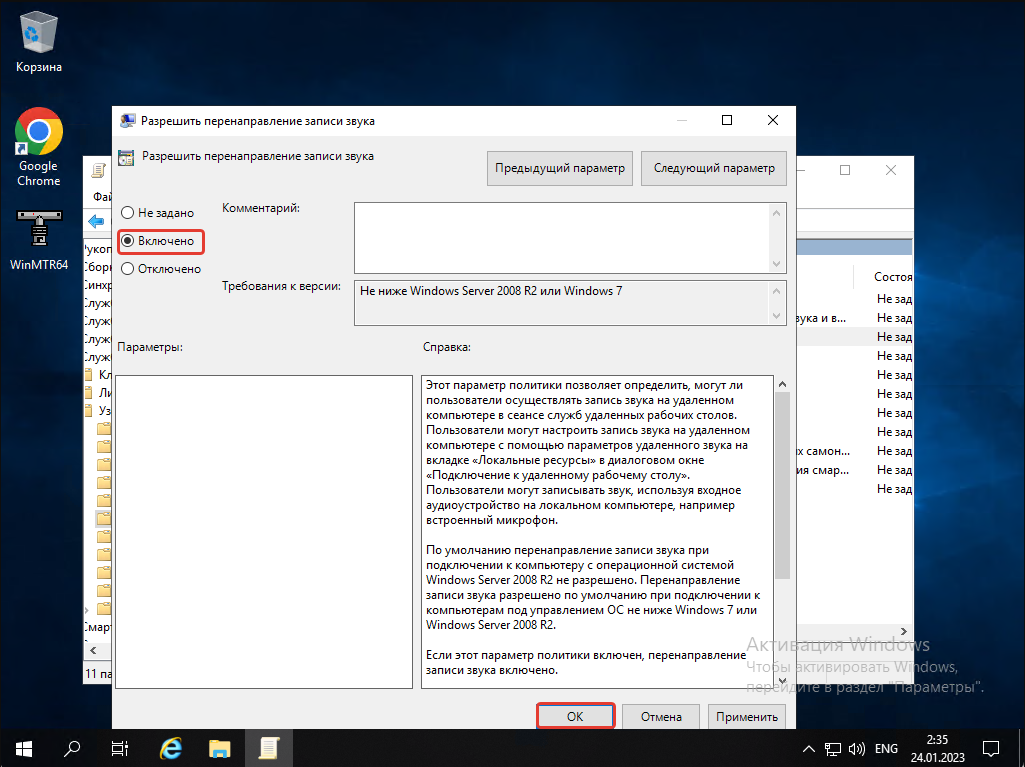Image resolution: width=1025 pixels, height=767 pixels.
Task: Open the notification center icon
Action: (990, 747)
